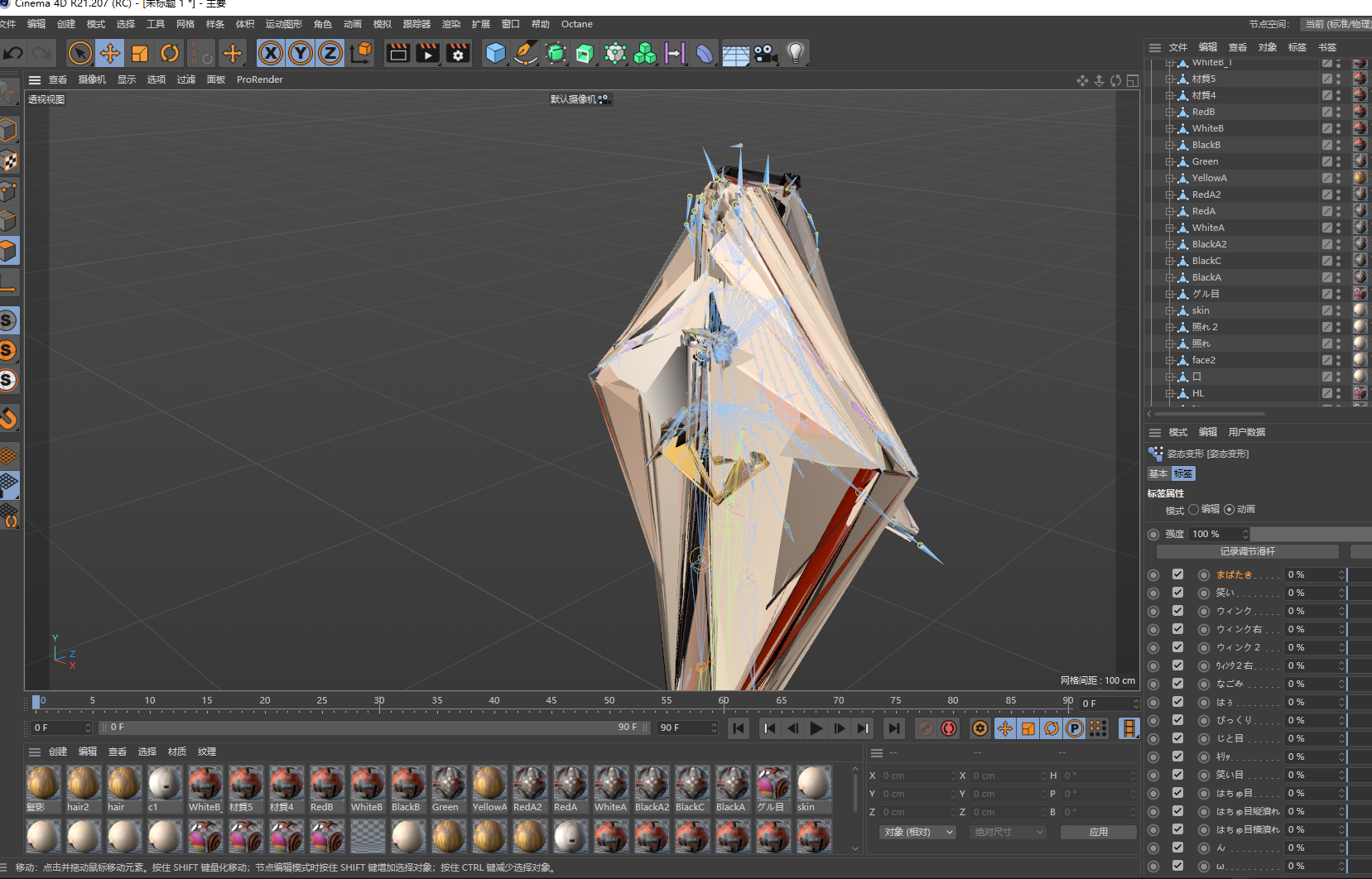Screen dimensions: 1372x879
Task: Open the Octane menu
Action: pos(577,24)
